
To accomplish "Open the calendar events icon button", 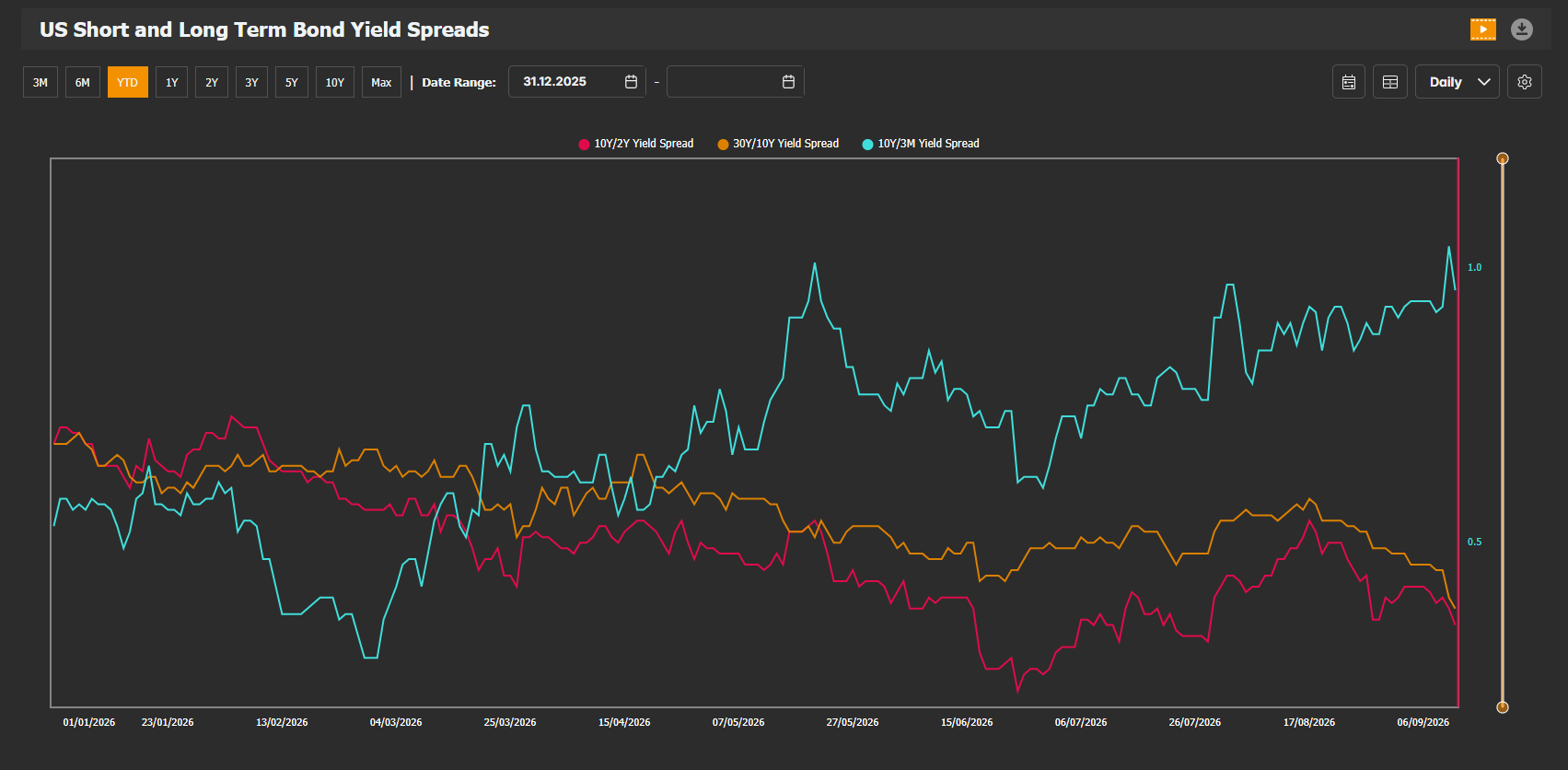I will click(1349, 82).
